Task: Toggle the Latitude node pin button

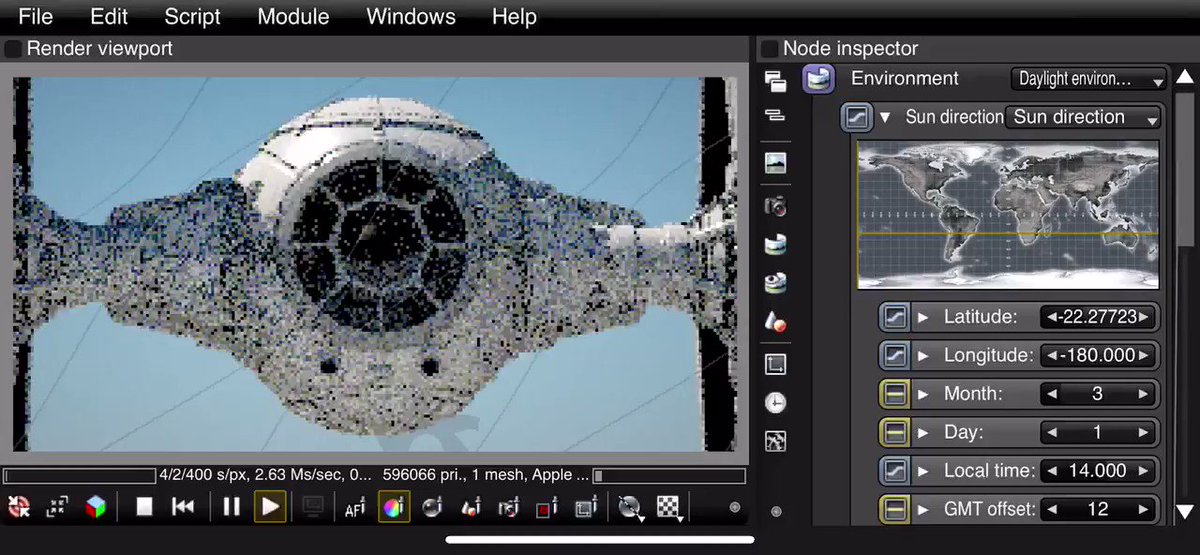Action: tap(895, 317)
